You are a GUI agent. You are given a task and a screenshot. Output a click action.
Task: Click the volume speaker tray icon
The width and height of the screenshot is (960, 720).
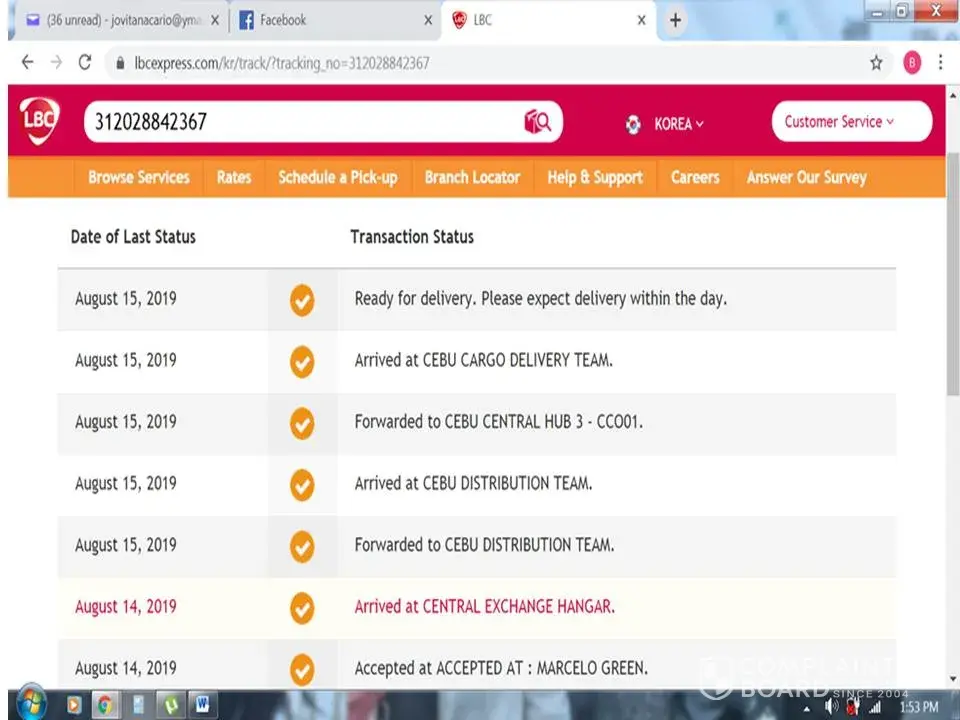[831, 707]
